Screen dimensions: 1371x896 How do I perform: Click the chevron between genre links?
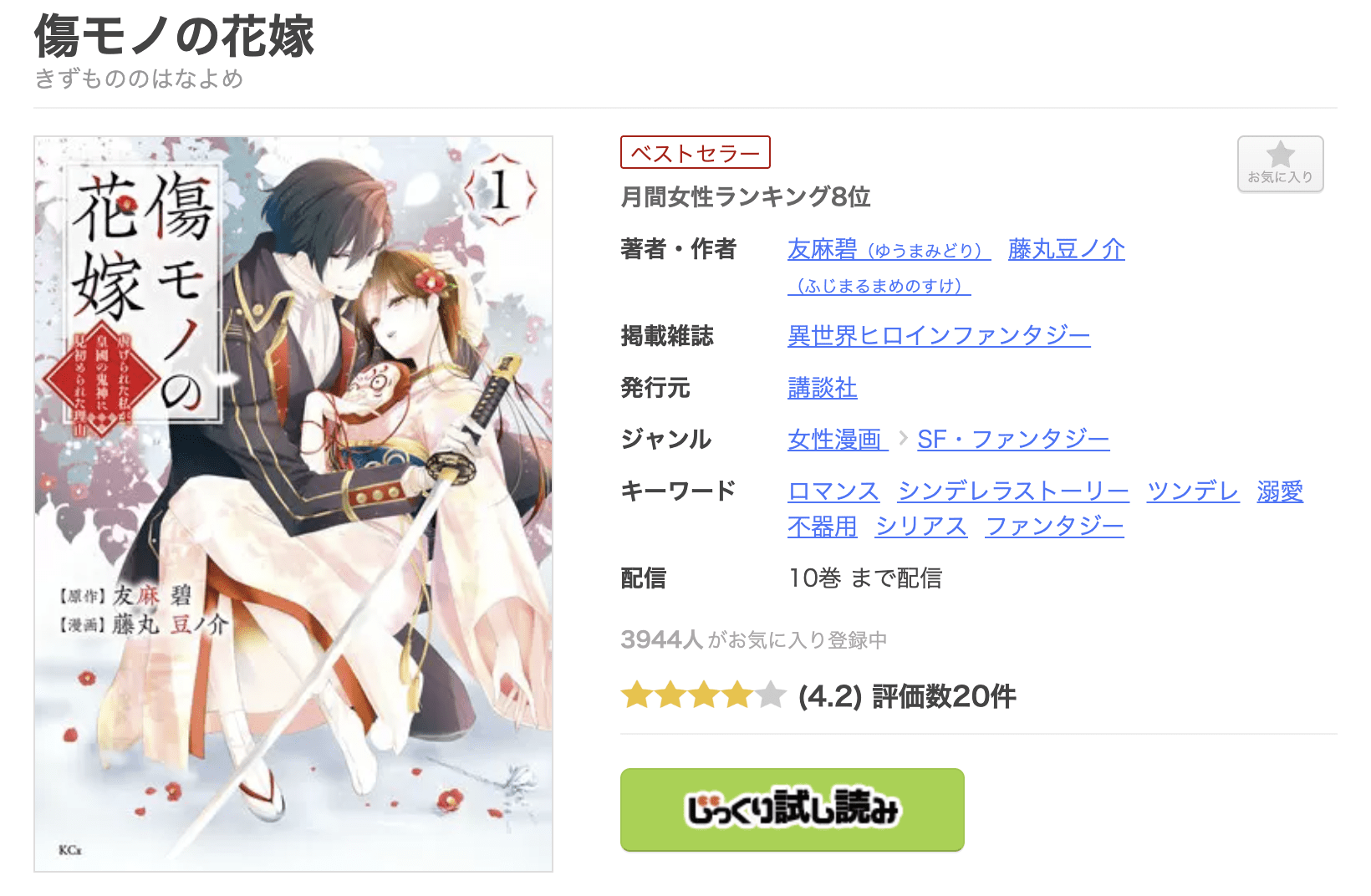click(903, 439)
